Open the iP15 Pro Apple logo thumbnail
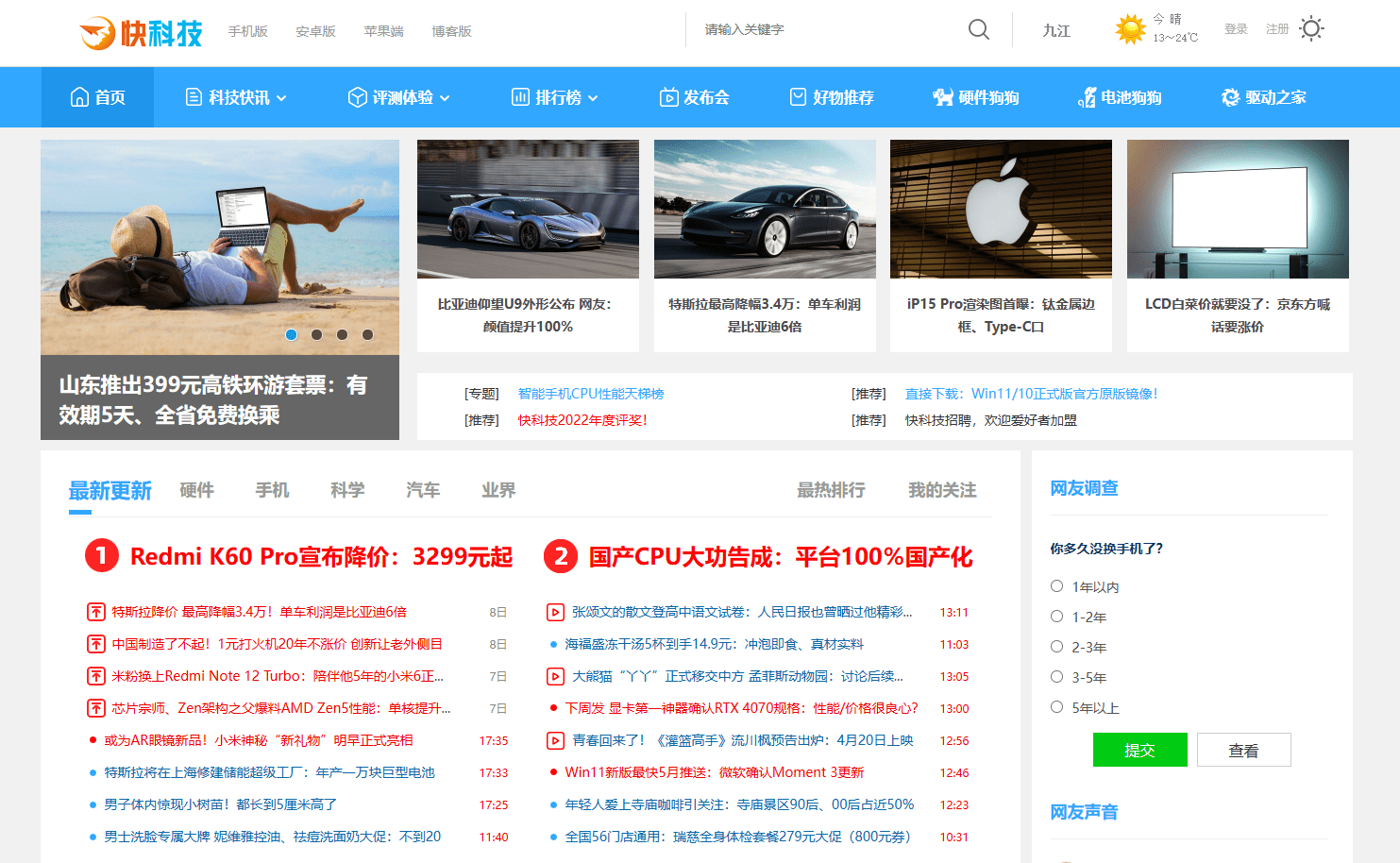 (1001, 209)
